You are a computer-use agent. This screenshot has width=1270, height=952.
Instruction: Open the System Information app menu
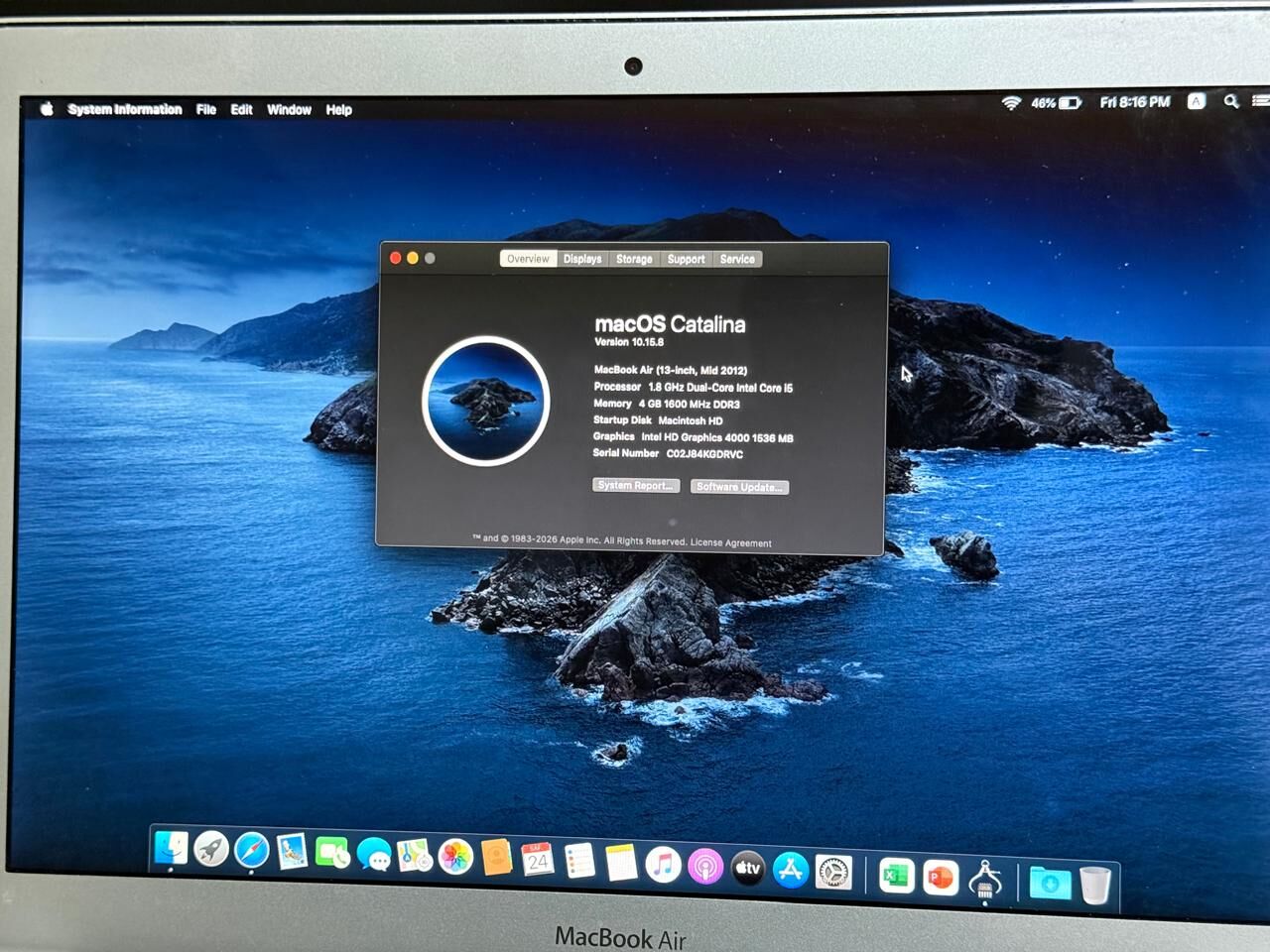point(125,109)
